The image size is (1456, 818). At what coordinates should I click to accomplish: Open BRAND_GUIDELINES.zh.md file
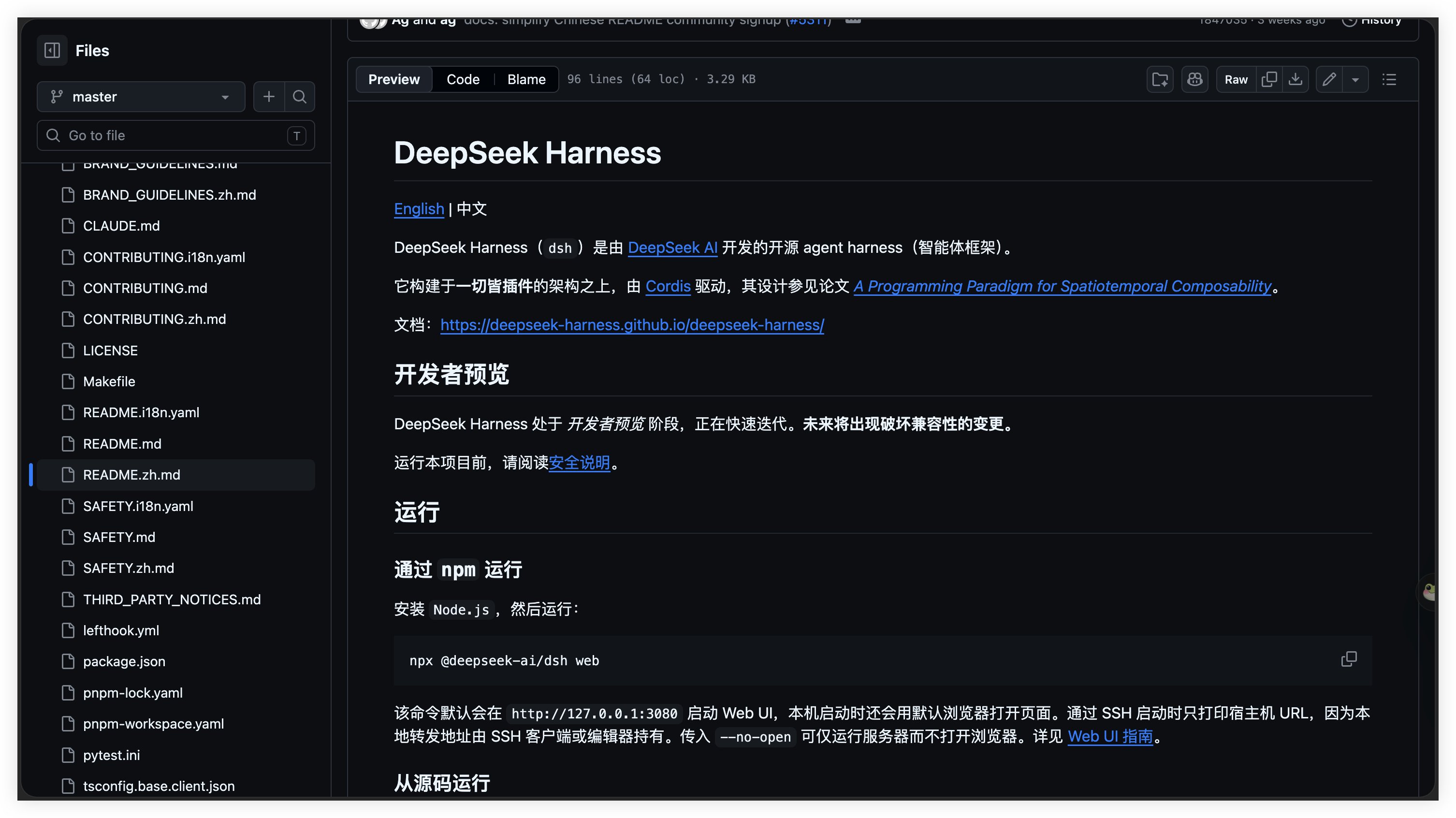click(x=176, y=195)
